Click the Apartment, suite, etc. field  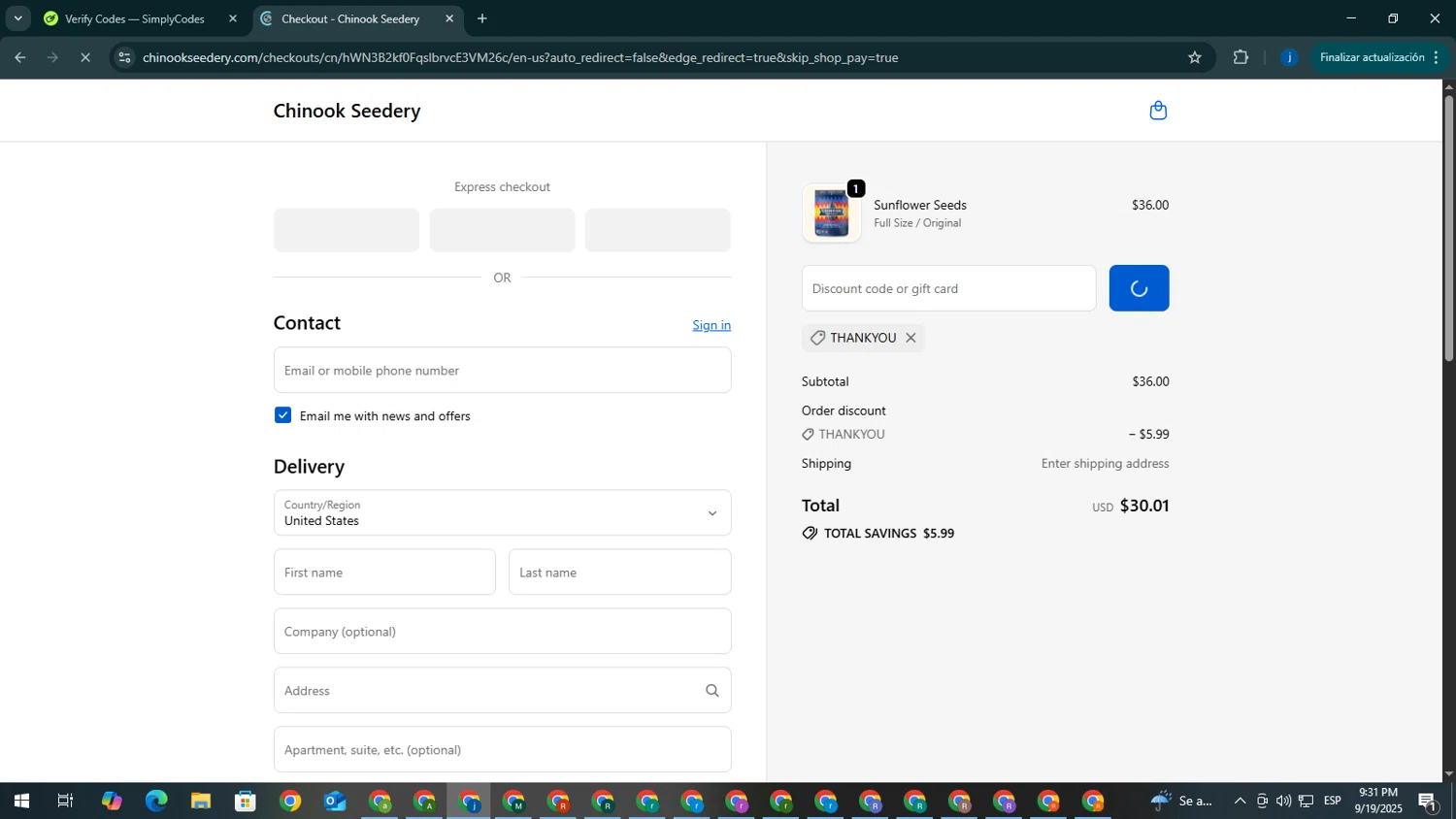tap(502, 749)
